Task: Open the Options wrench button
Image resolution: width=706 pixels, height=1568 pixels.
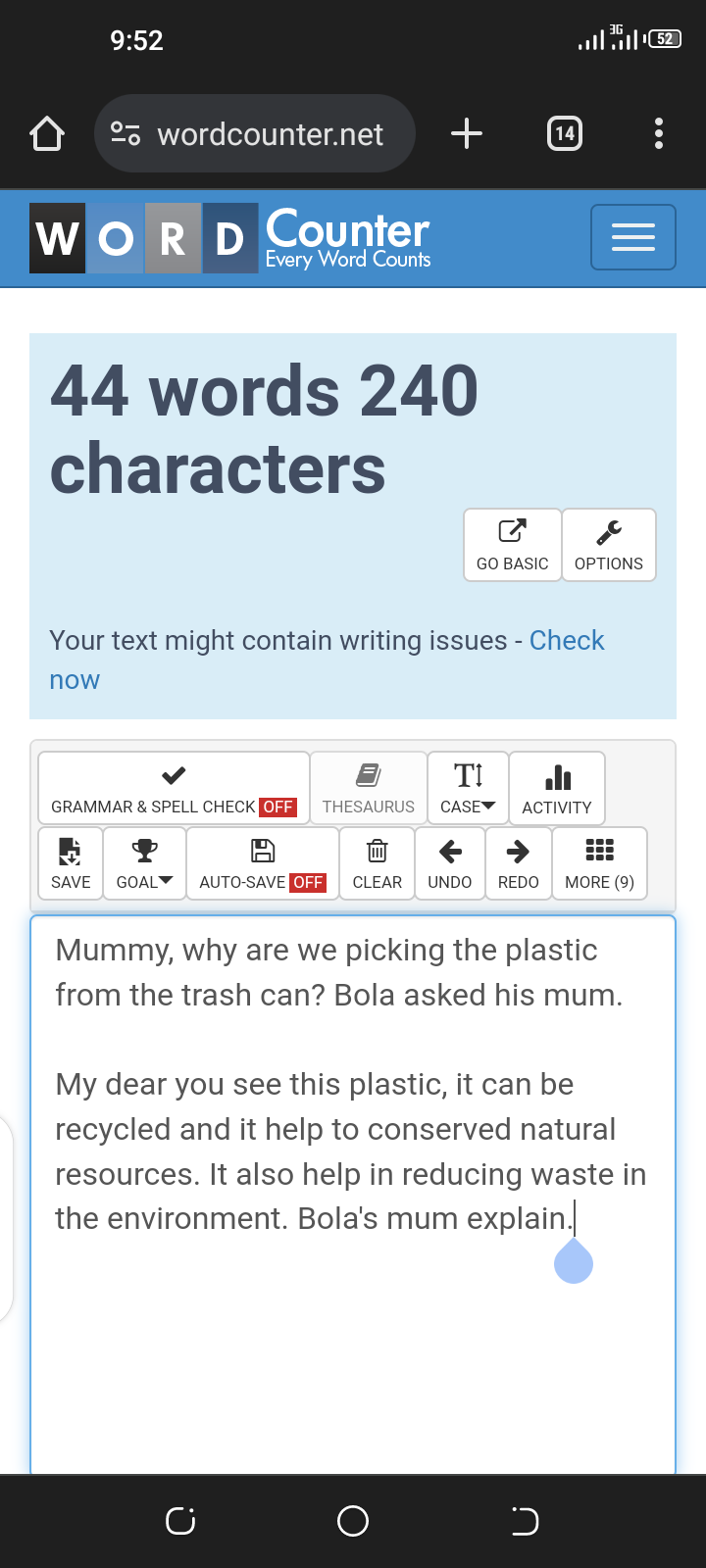Action: point(609,545)
